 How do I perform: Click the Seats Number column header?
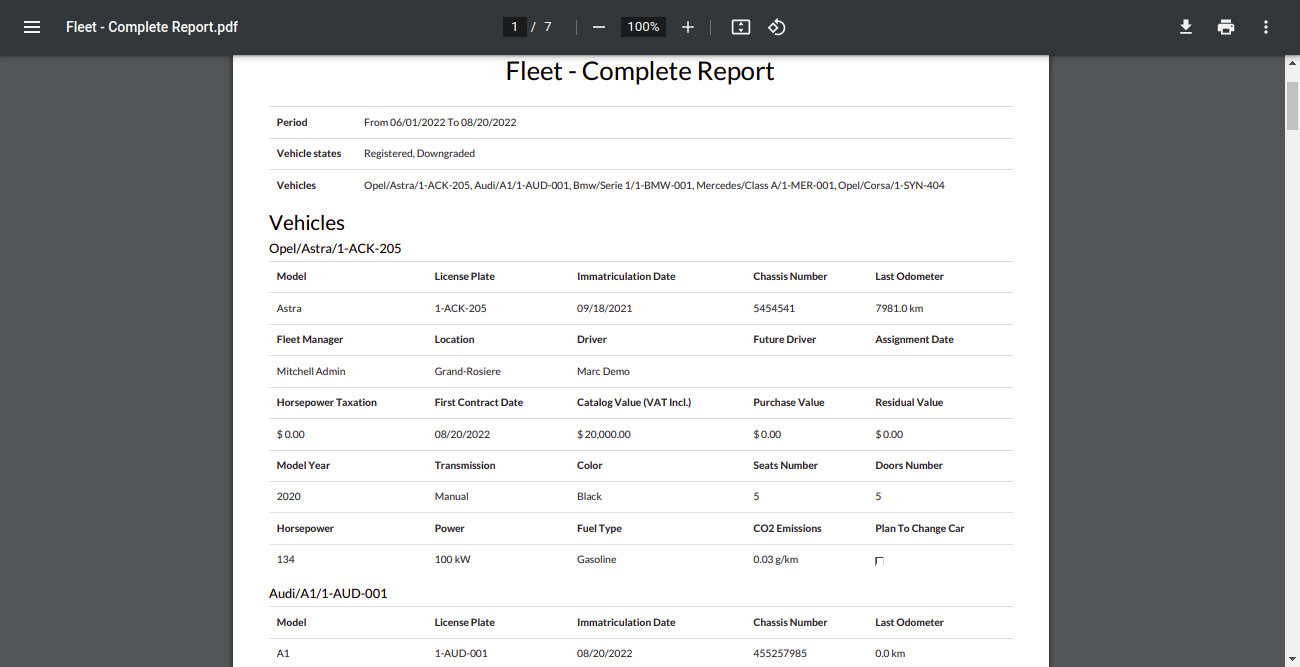pyautogui.click(x=786, y=465)
